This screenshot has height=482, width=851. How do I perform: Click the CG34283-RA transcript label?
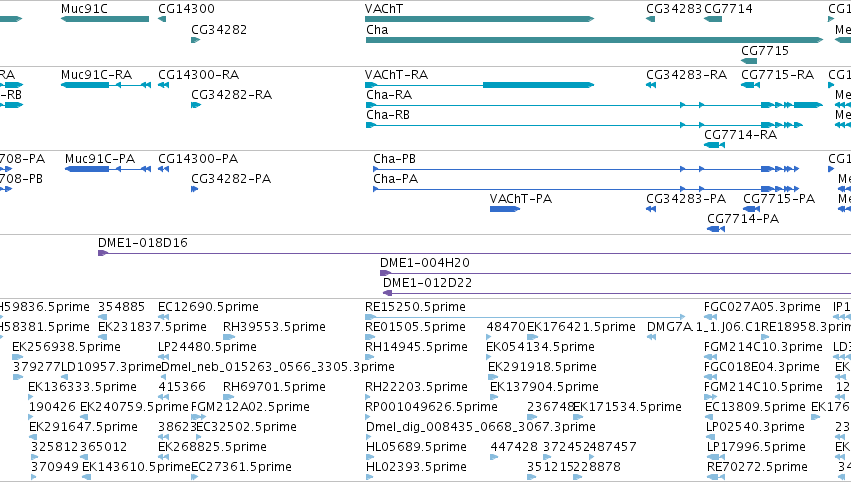[686, 74]
